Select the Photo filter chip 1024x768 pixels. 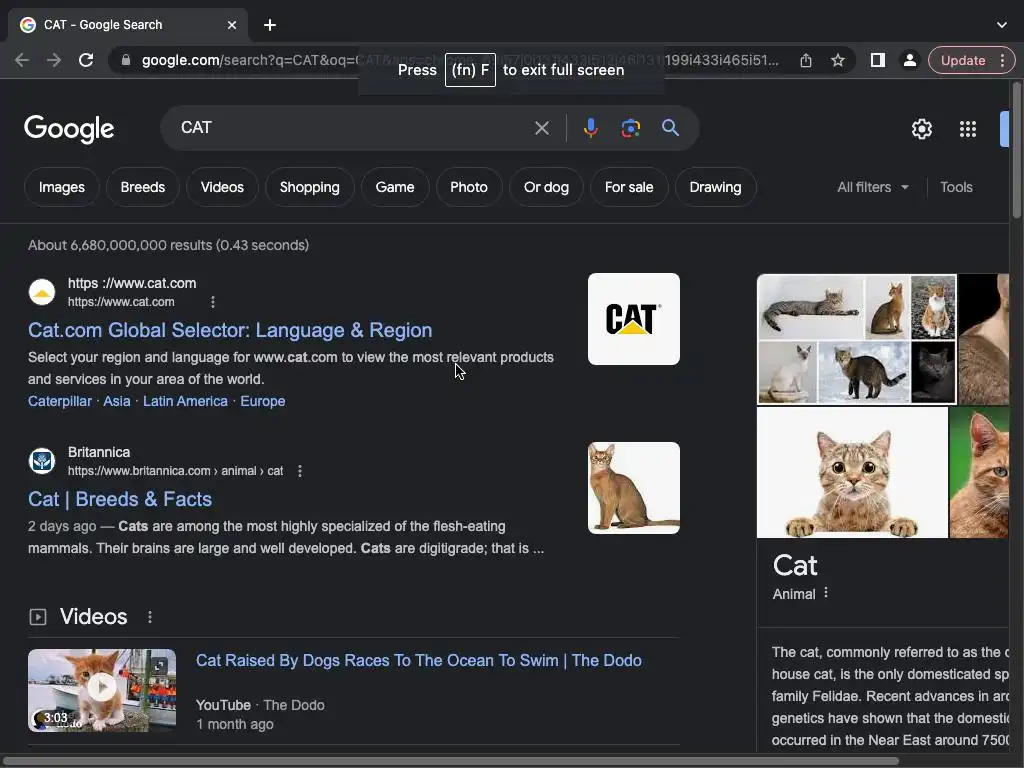point(469,187)
